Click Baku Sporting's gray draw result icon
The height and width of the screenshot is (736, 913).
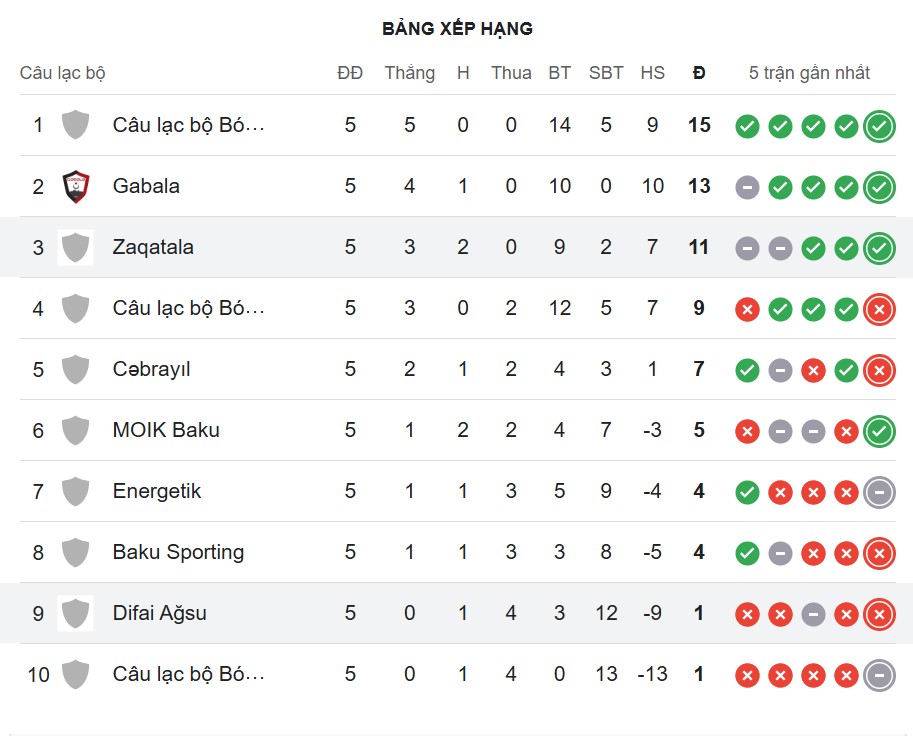[x=780, y=553]
